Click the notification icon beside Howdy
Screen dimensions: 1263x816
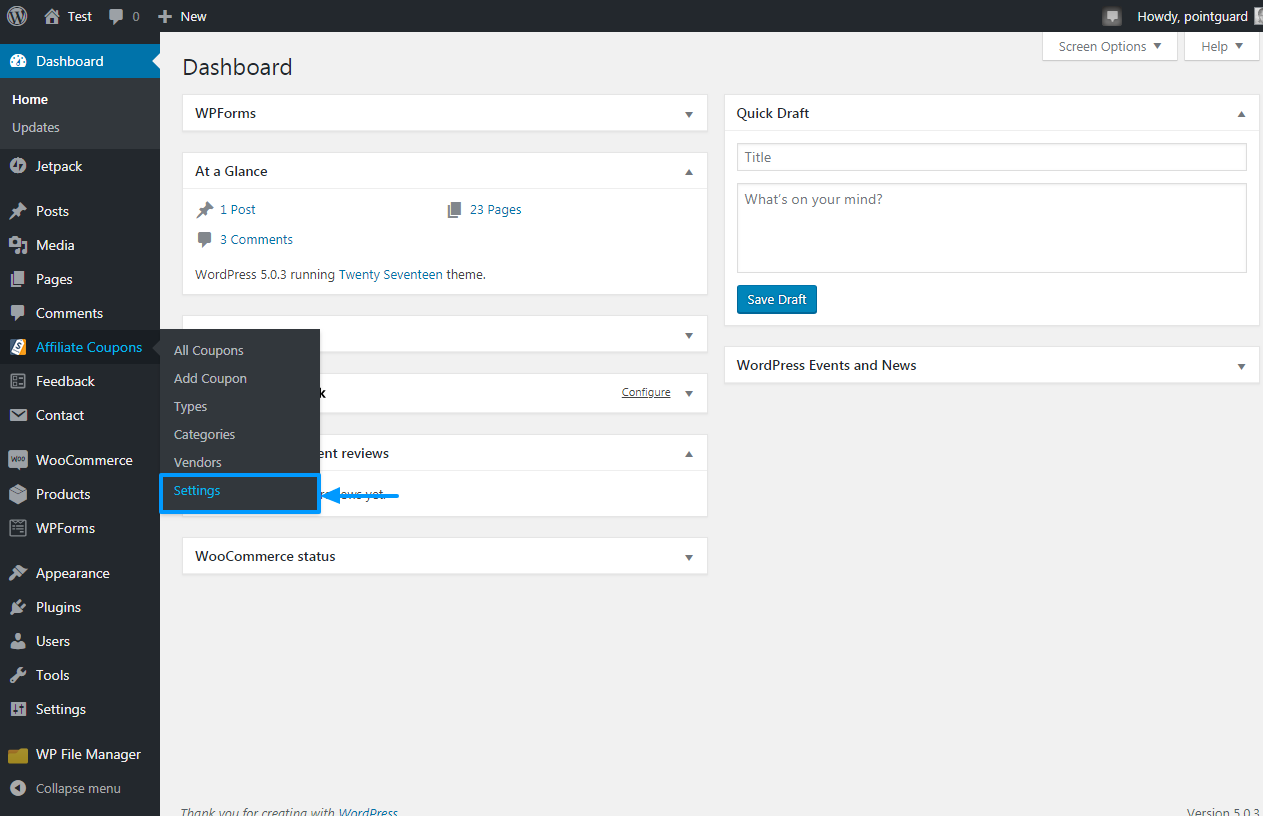1112,17
